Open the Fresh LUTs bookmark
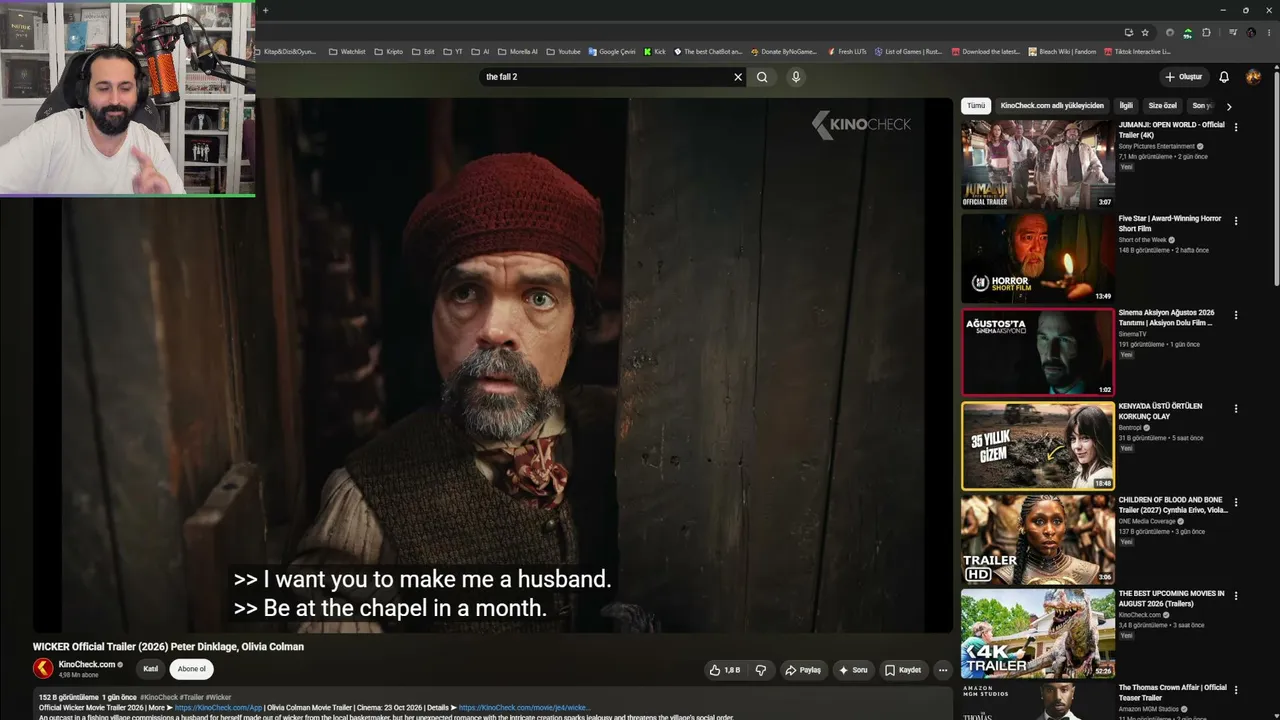This screenshot has width=1280, height=720. (x=847, y=52)
